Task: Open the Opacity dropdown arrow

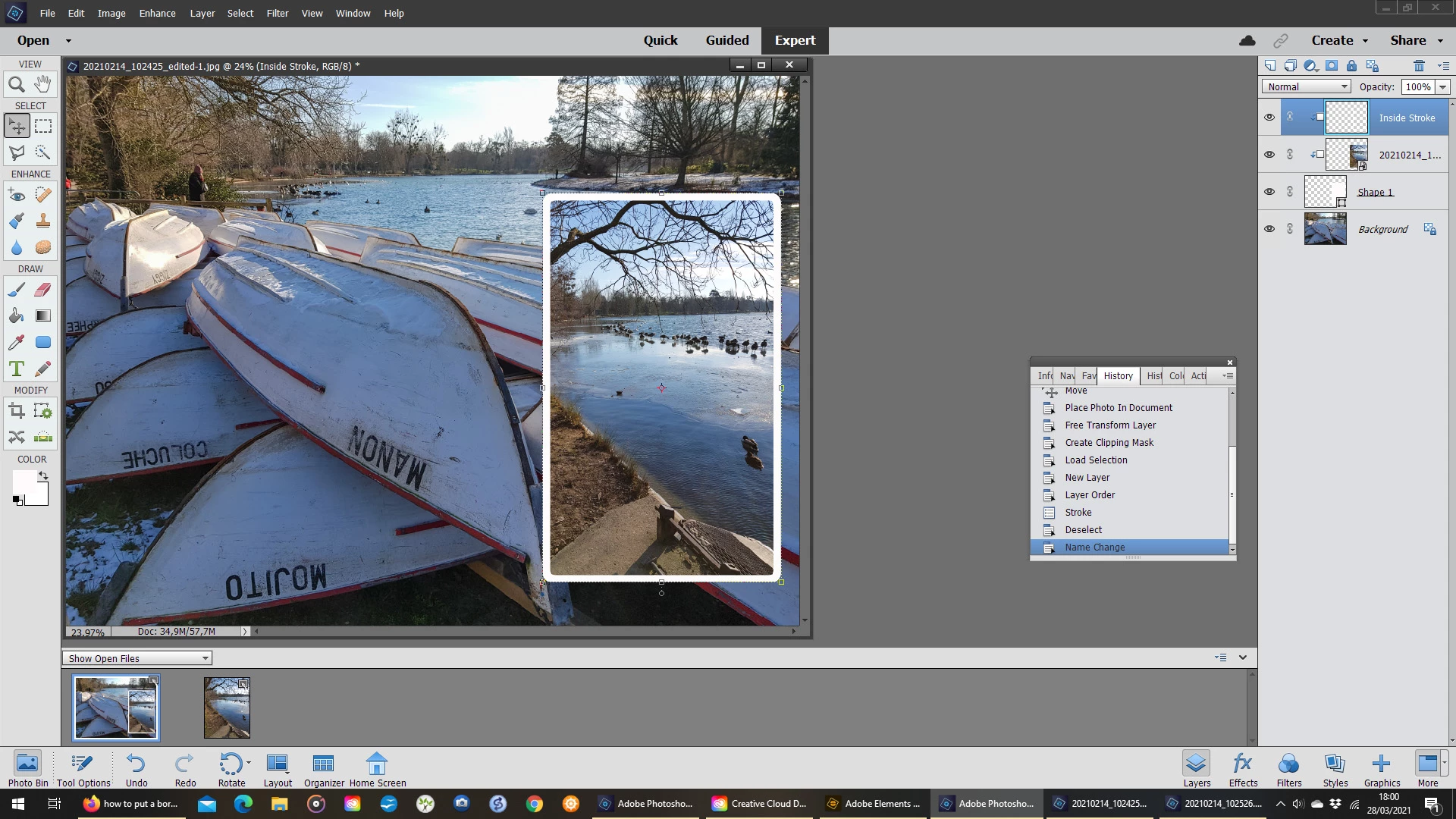Action: tap(1442, 87)
